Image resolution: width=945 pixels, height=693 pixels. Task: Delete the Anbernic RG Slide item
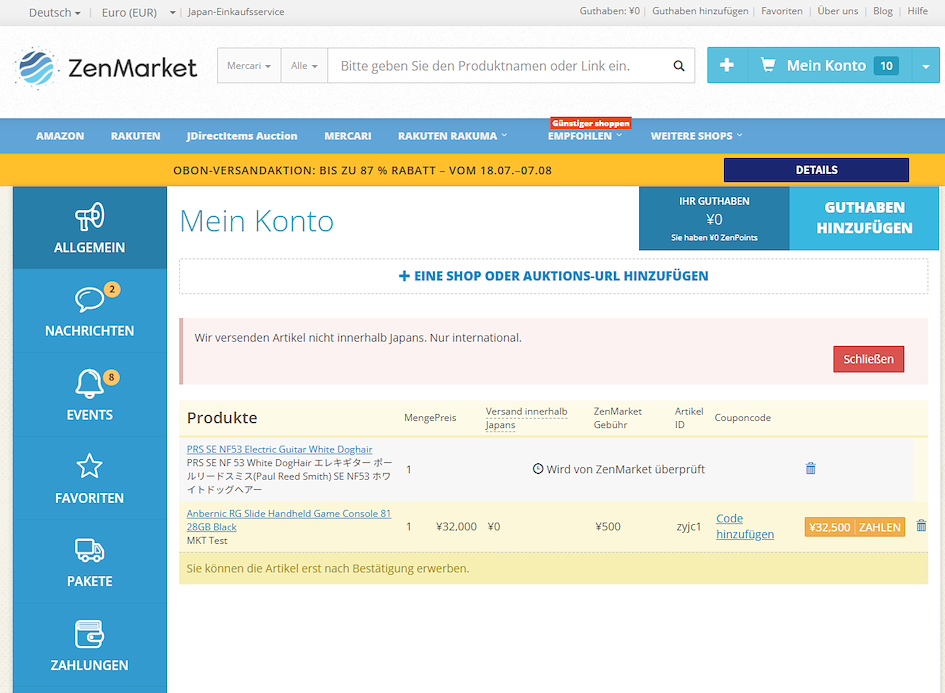tap(921, 526)
